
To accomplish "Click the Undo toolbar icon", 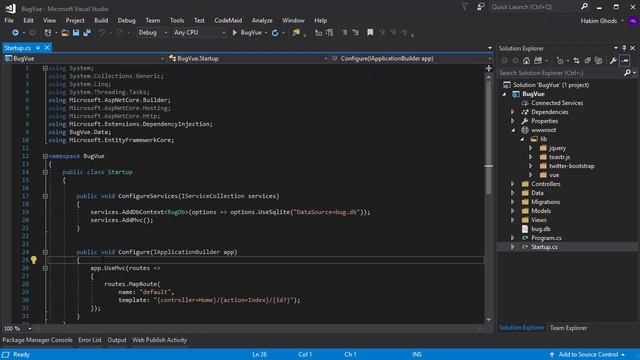I will click(102, 33).
